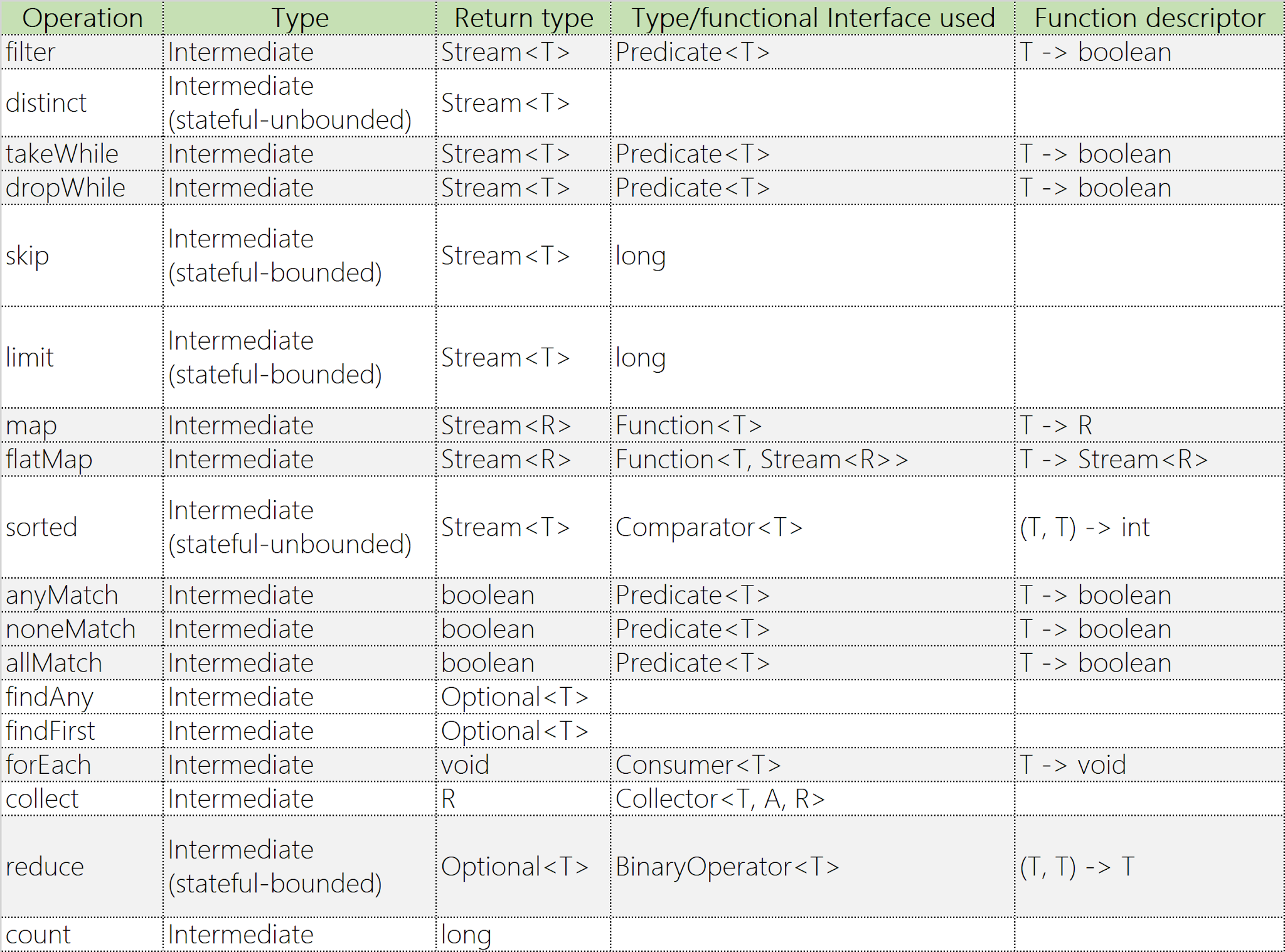The width and height of the screenshot is (1285, 952).
Task: Click Collector<T, A, R> cell
Action: coord(720,798)
